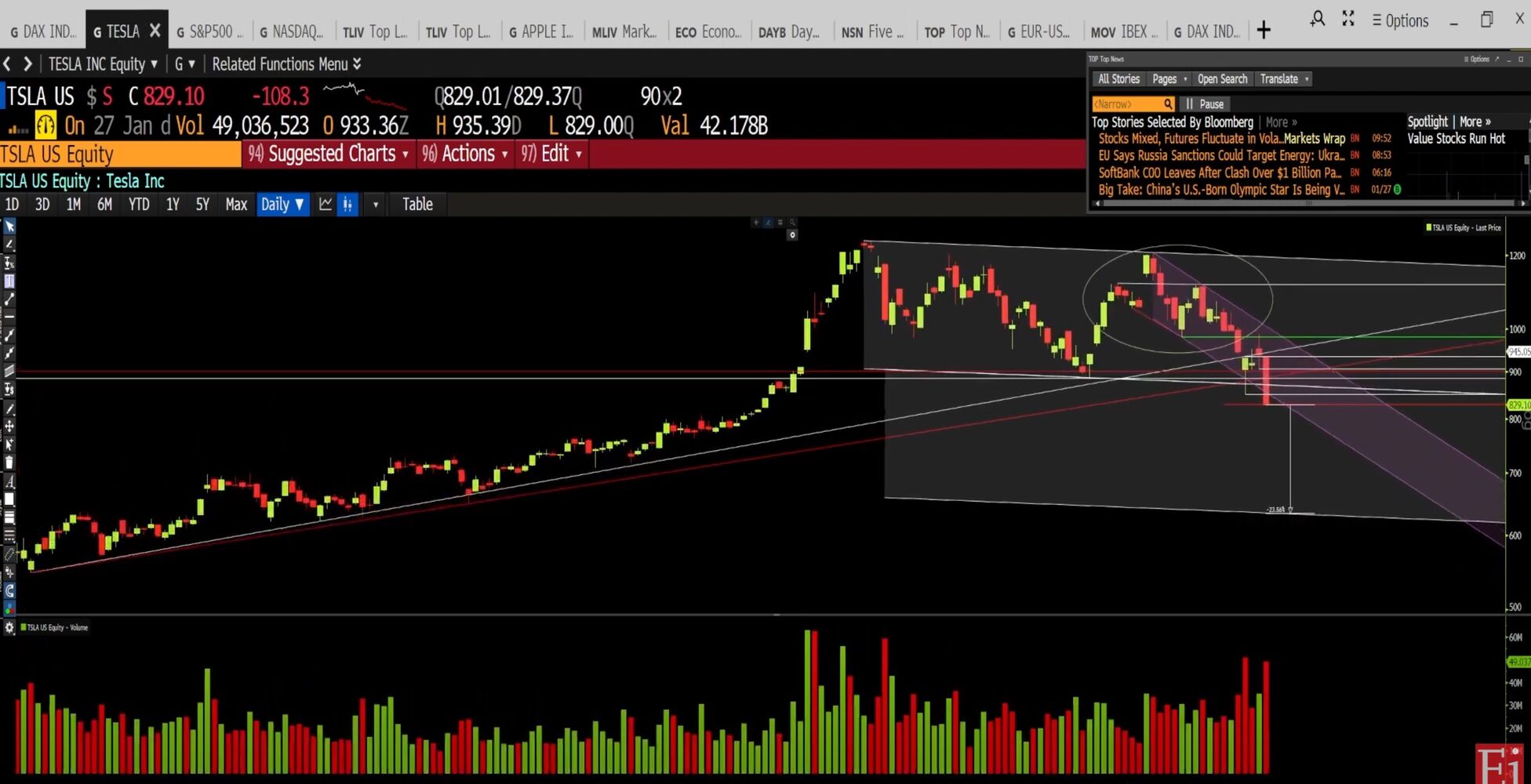Open the 'SoftBank COO Leaves' story
Viewport: 1531px width, 784px height.
coord(1220,172)
